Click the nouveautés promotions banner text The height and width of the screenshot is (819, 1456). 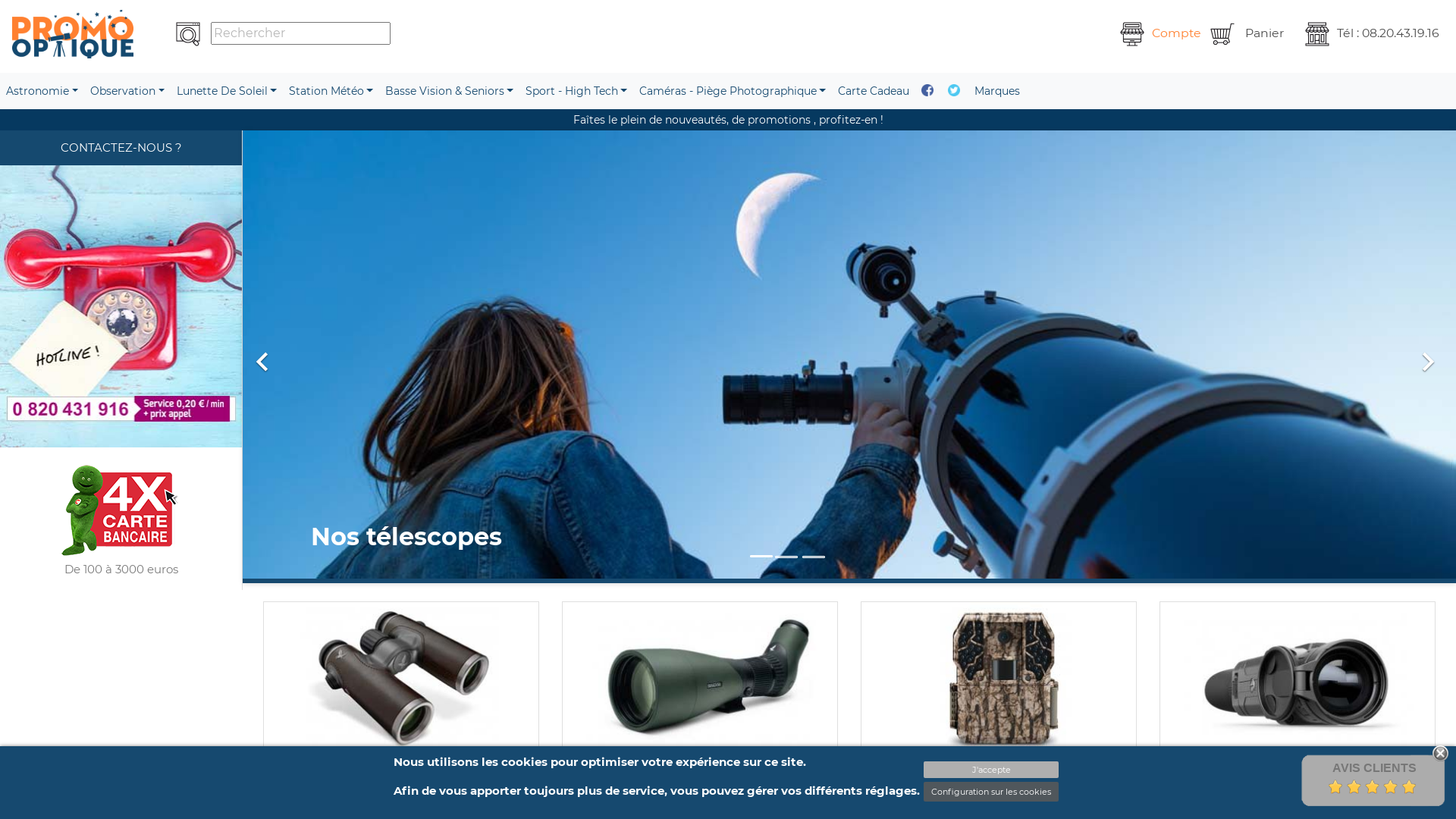click(728, 120)
